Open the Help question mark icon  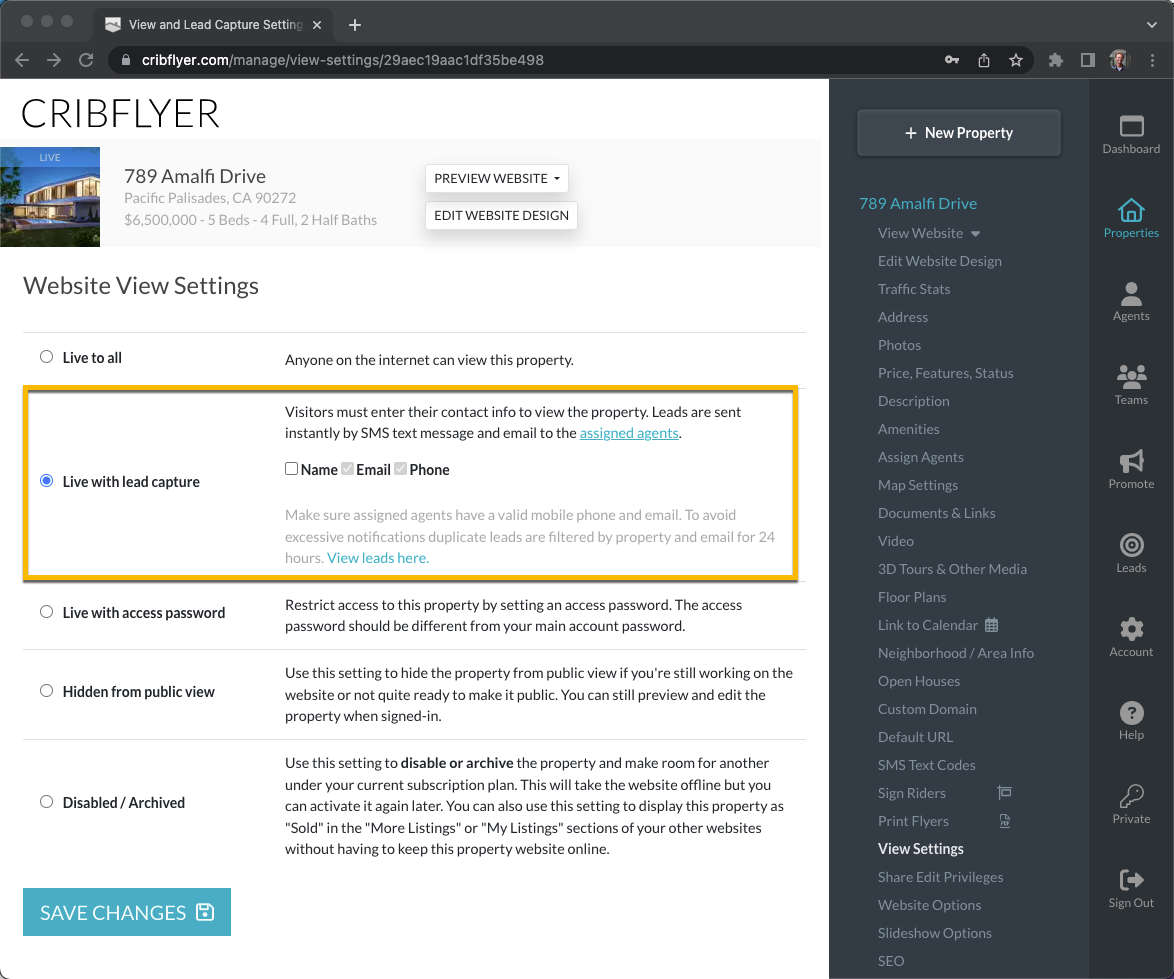(x=1131, y=713)
